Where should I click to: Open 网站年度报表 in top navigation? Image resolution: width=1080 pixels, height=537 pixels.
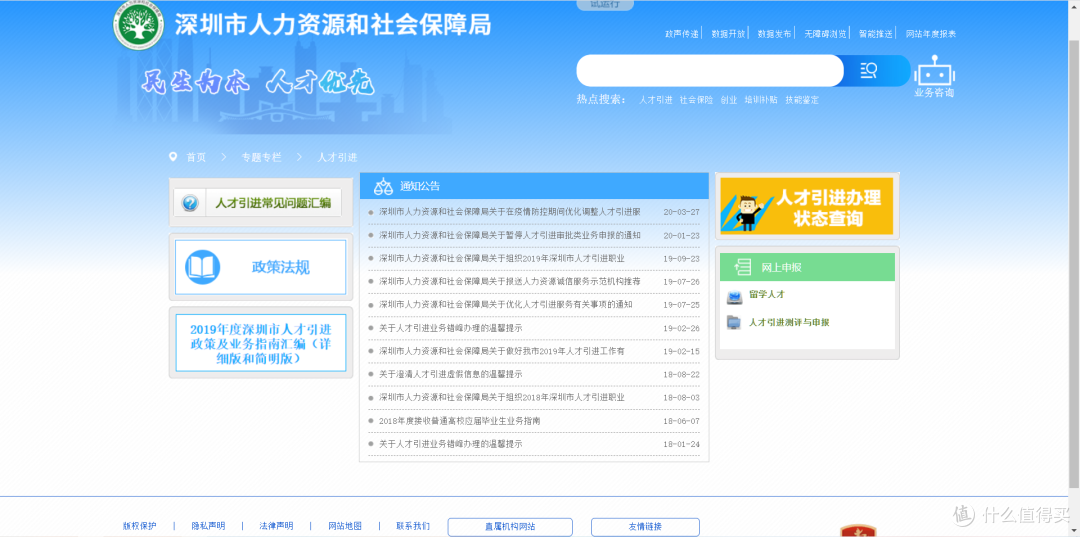(x=931, y=34)
